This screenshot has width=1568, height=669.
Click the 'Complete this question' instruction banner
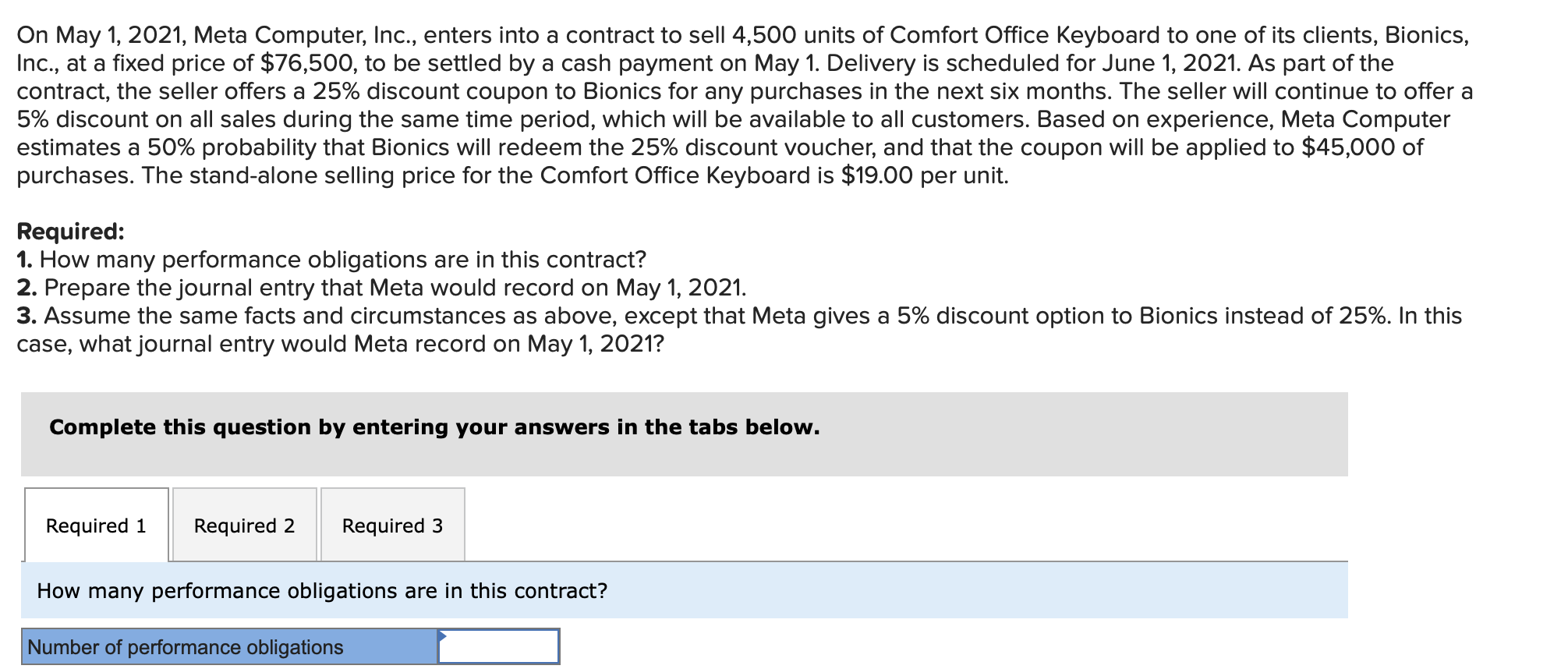click(434, 427)
